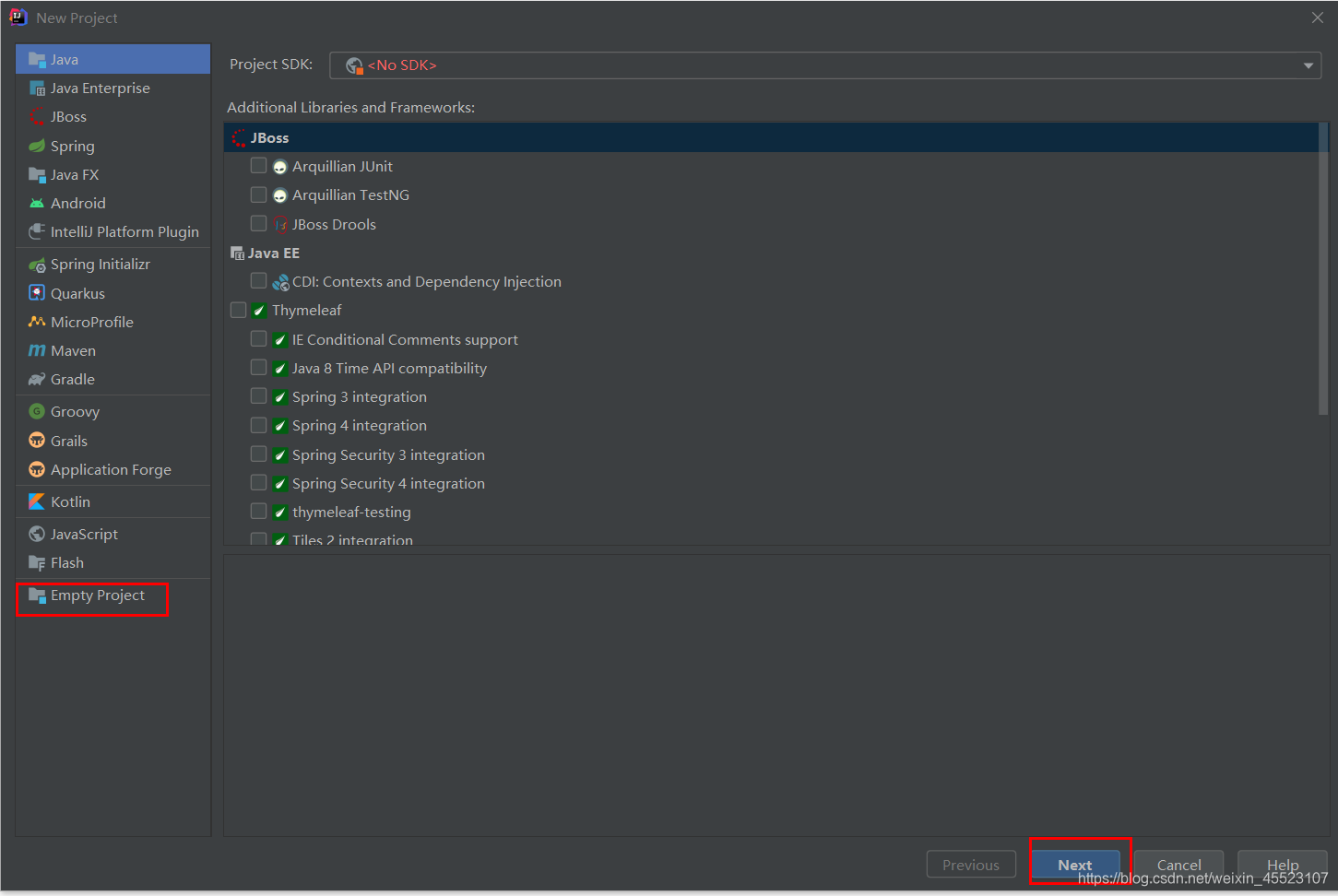Open the Project SDK dropdown arrow

(x=1308, y=65)
